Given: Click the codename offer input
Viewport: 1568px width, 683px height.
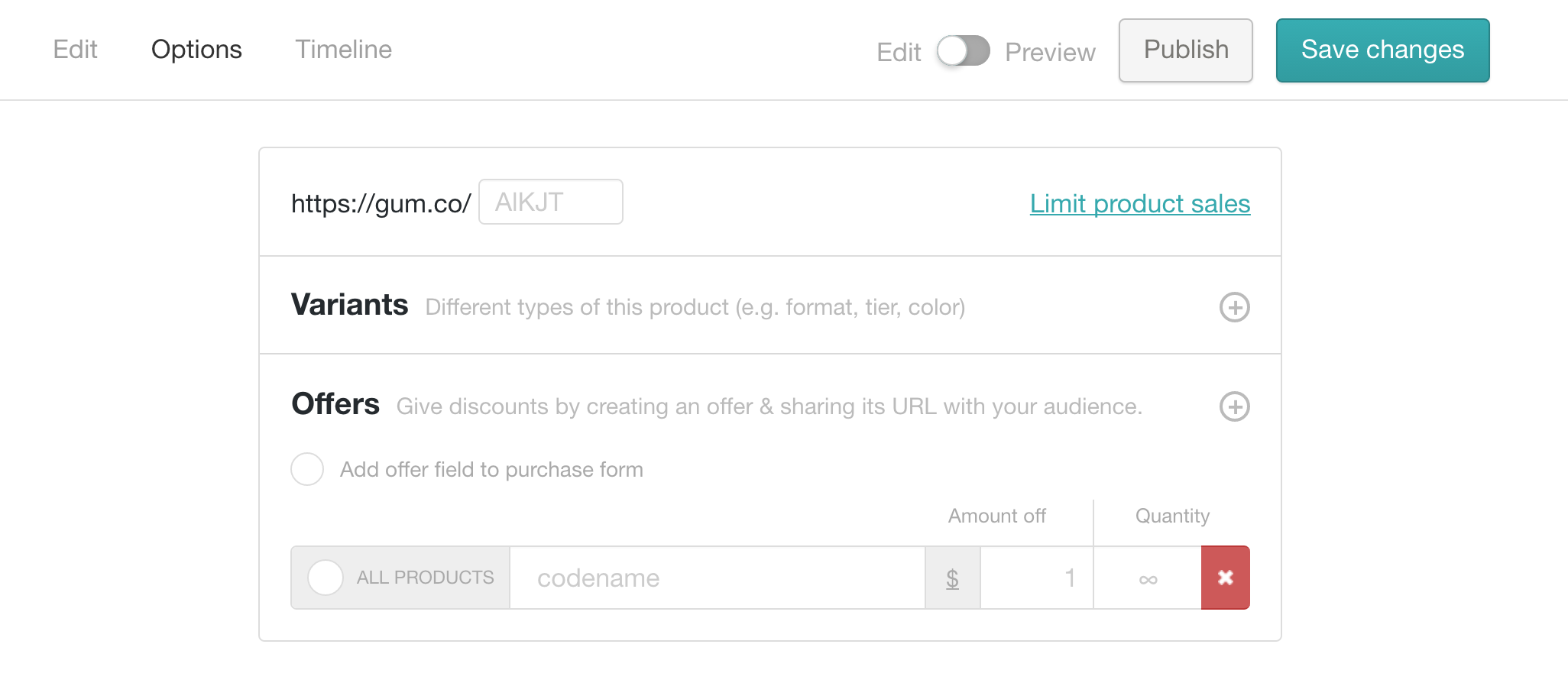Looking at the screenshot, I should tap(717, 578).
